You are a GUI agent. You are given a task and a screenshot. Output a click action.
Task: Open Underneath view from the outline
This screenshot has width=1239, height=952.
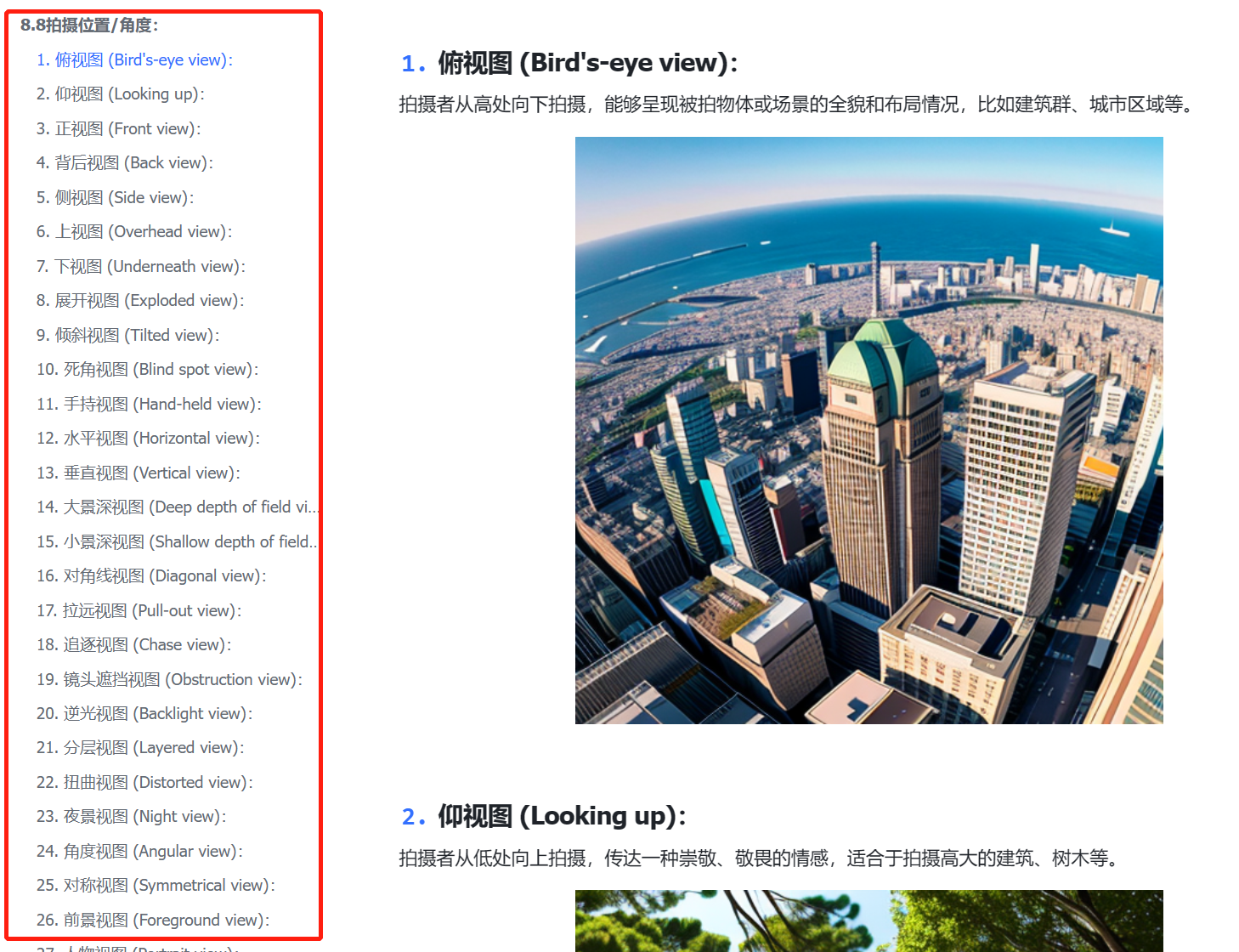(x=140, y=267)
